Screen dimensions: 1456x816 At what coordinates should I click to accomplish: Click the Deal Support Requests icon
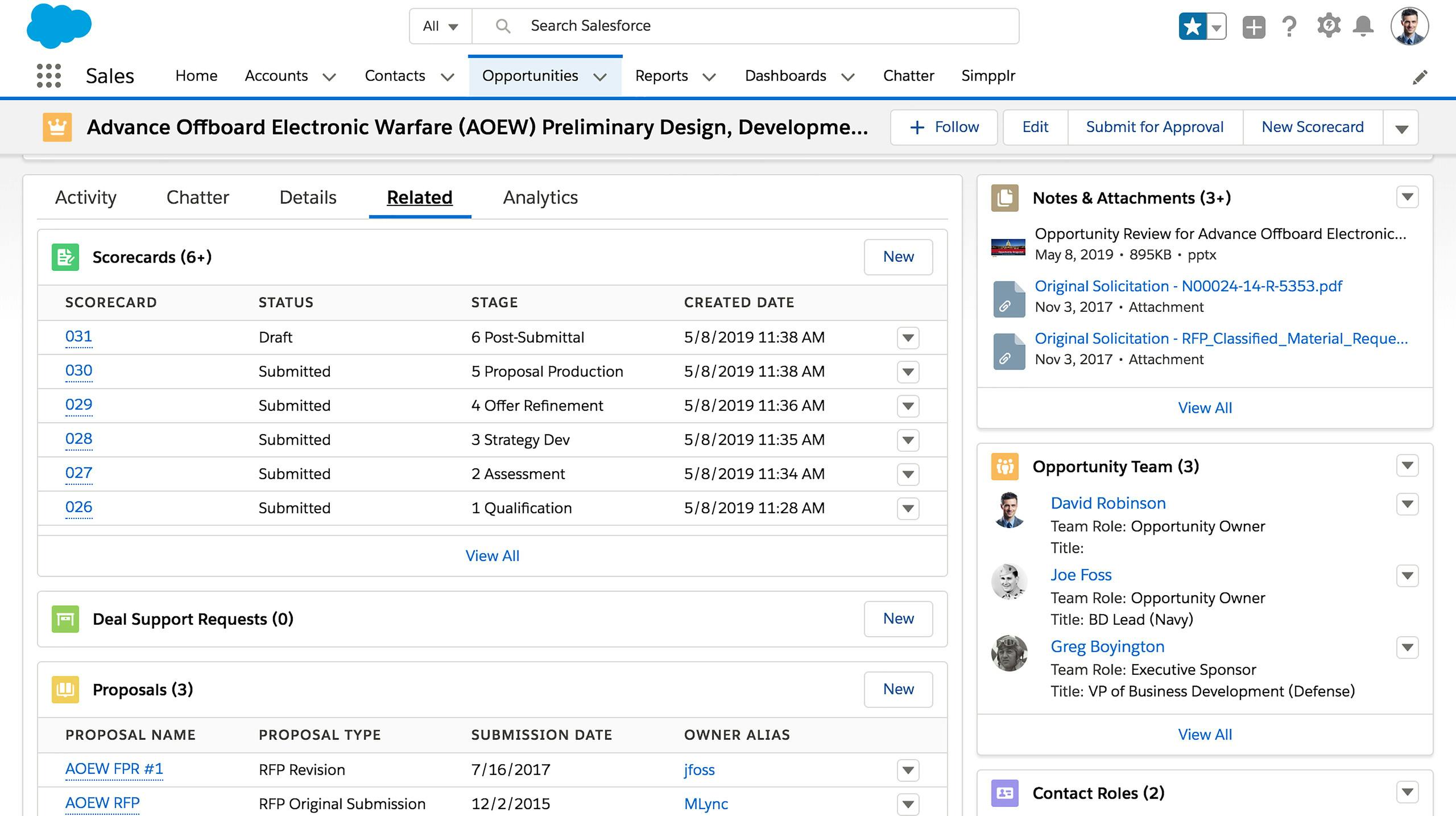65,619
